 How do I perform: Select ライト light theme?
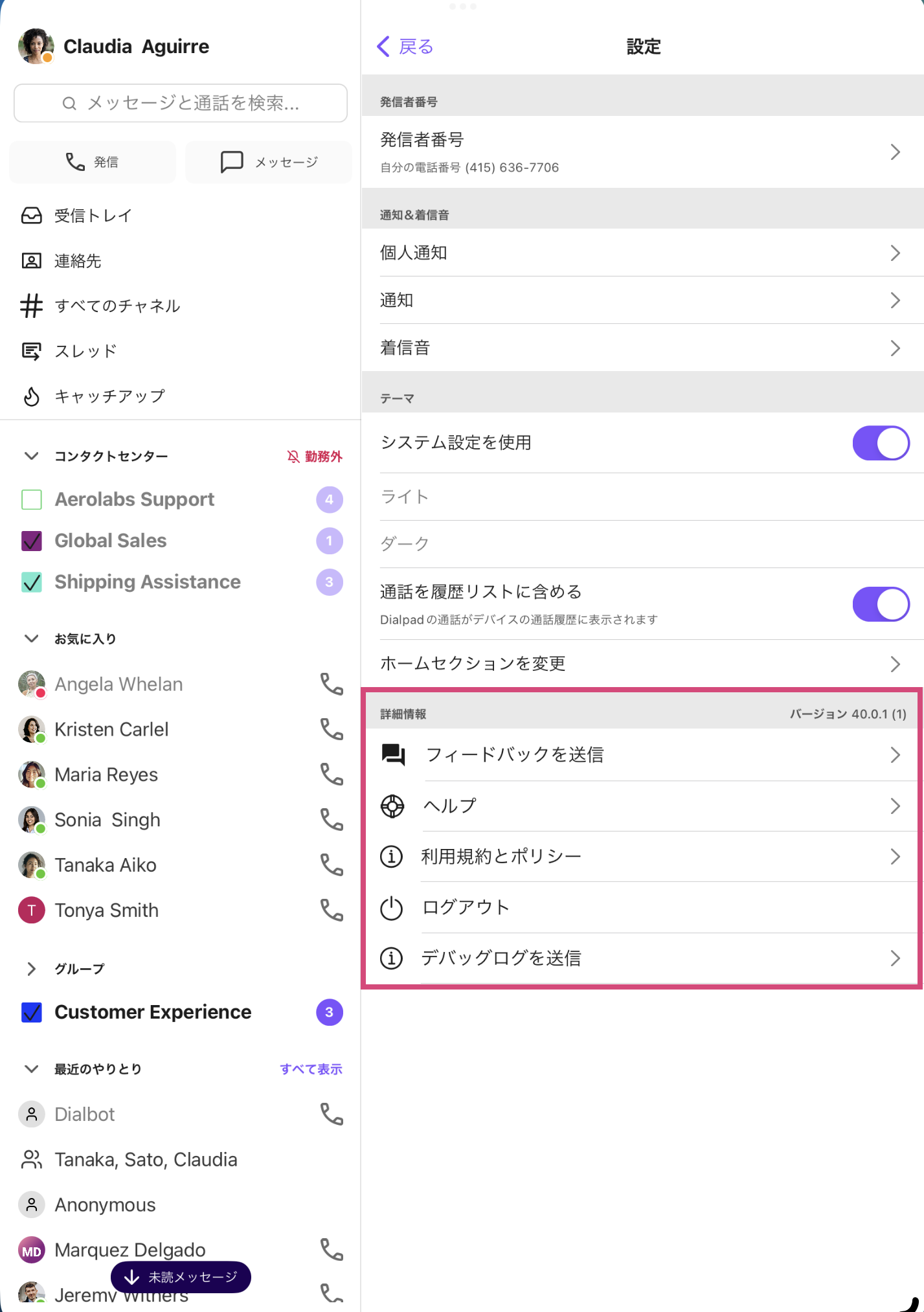click(642, 497)
